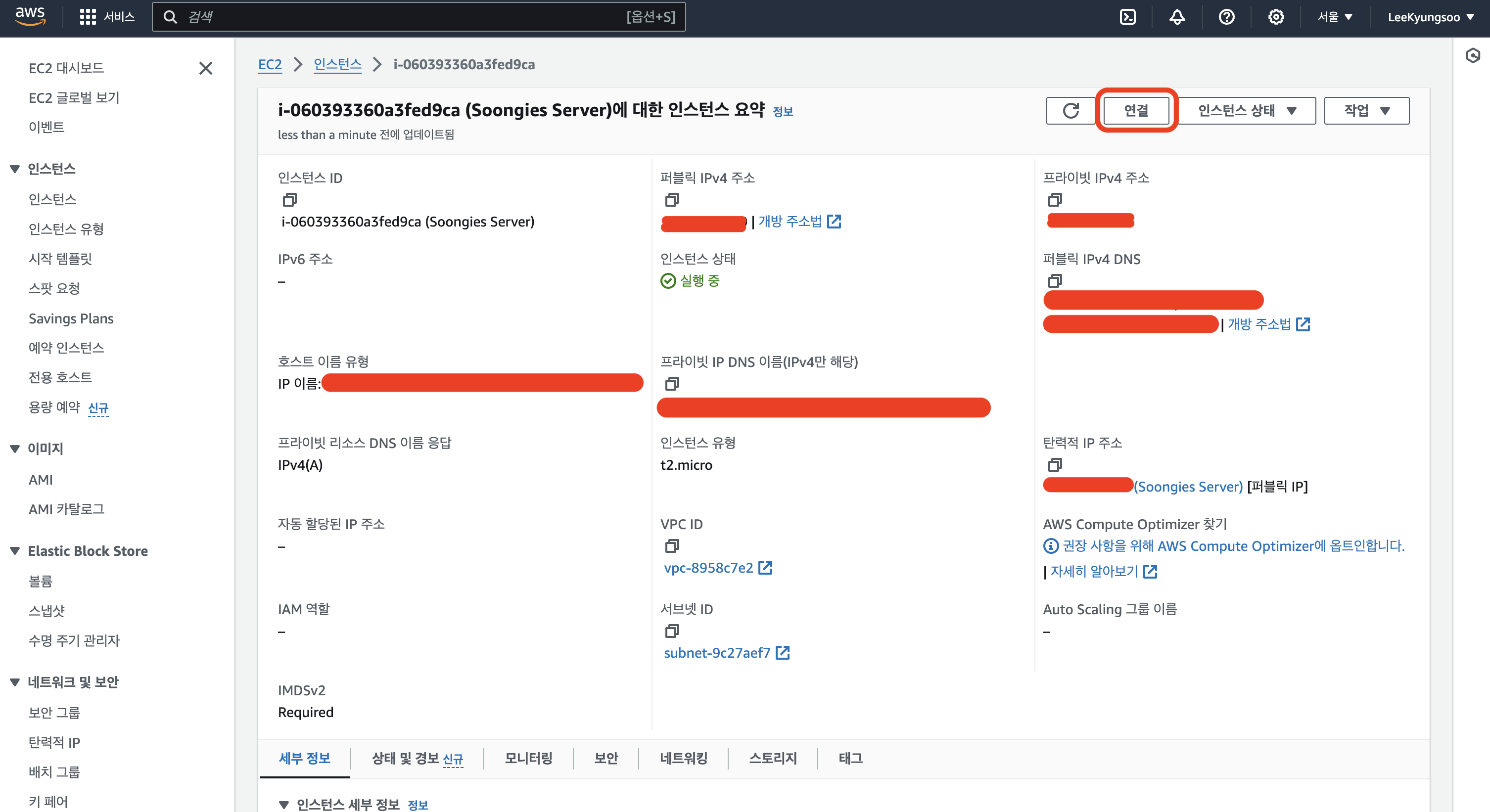Viewport: 1490px width, 812px height.
Task: Collapse the Elastic Block Store section
Action: click(x=15, y=550)
